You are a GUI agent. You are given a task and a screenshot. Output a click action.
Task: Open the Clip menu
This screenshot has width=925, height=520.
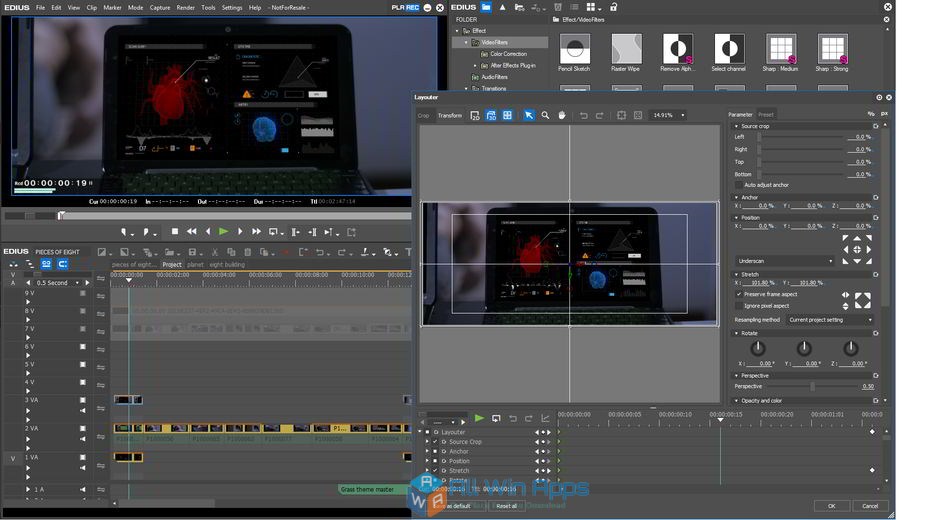tap(91, 8)
